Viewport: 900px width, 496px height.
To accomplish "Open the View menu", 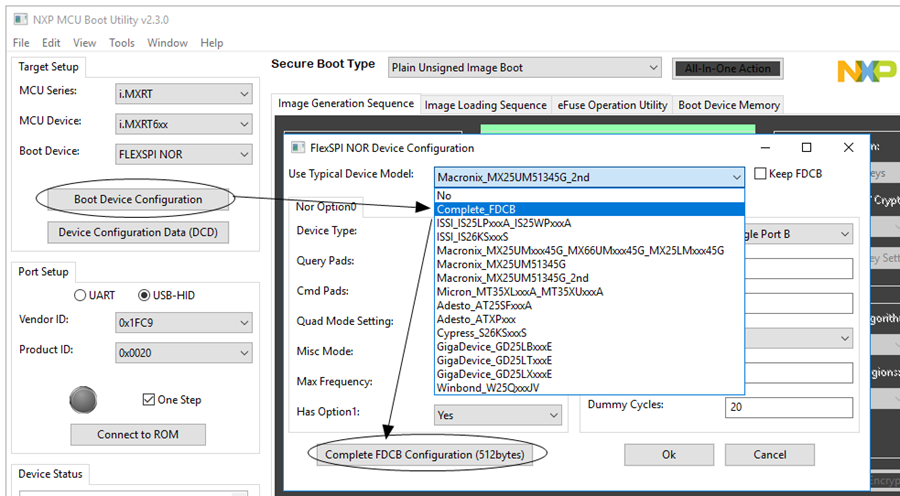I will coord(84,43).
